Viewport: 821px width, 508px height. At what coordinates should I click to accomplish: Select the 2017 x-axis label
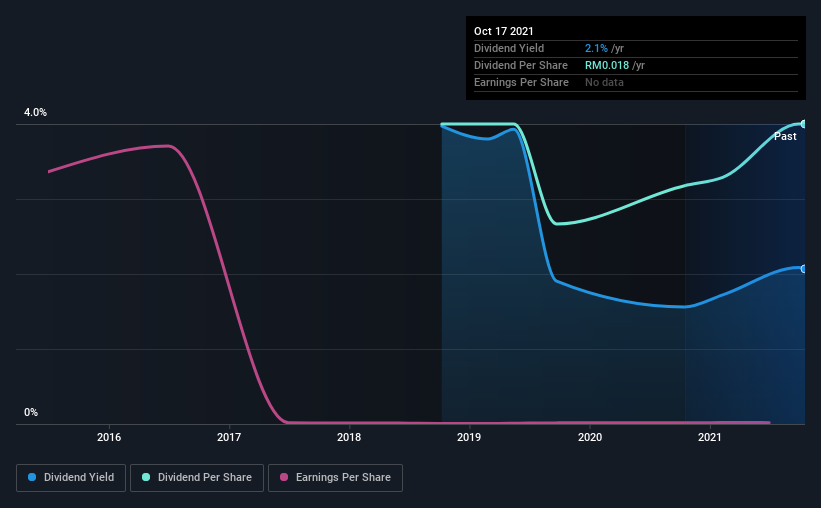click(229, 437)
